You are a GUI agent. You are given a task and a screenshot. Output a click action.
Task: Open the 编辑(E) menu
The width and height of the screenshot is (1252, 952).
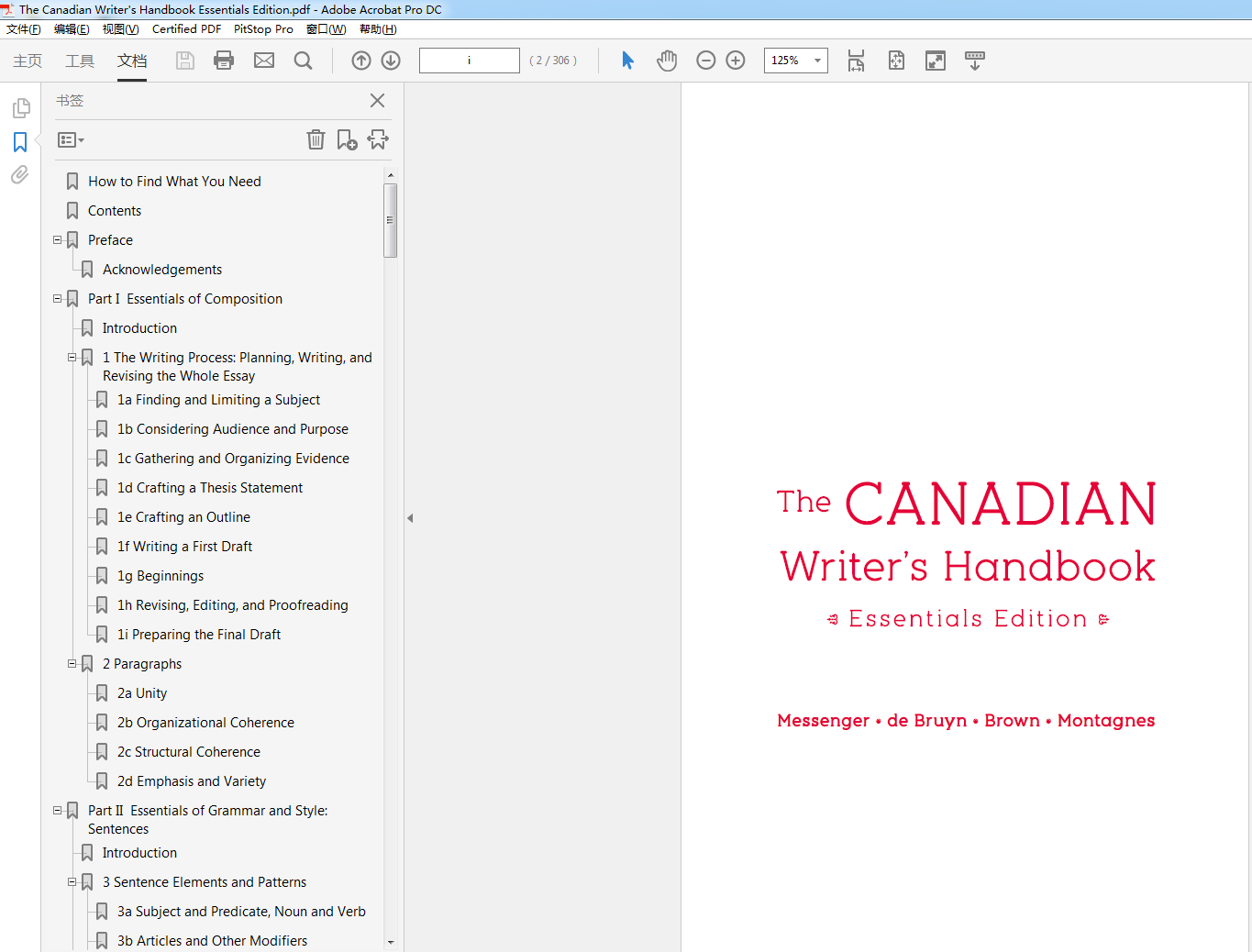(72, 29)
